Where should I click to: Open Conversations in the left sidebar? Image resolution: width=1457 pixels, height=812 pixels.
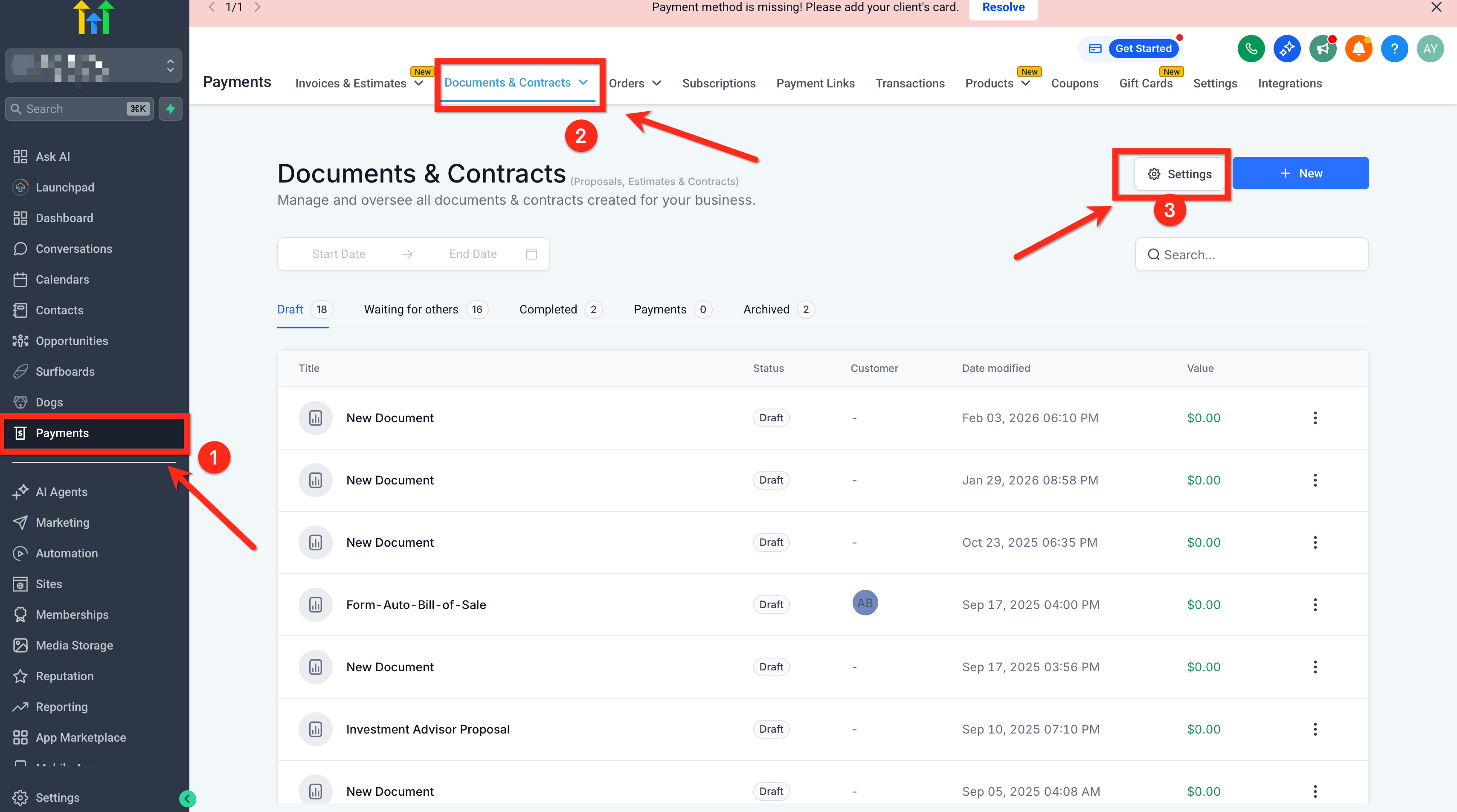pos(73,249)
